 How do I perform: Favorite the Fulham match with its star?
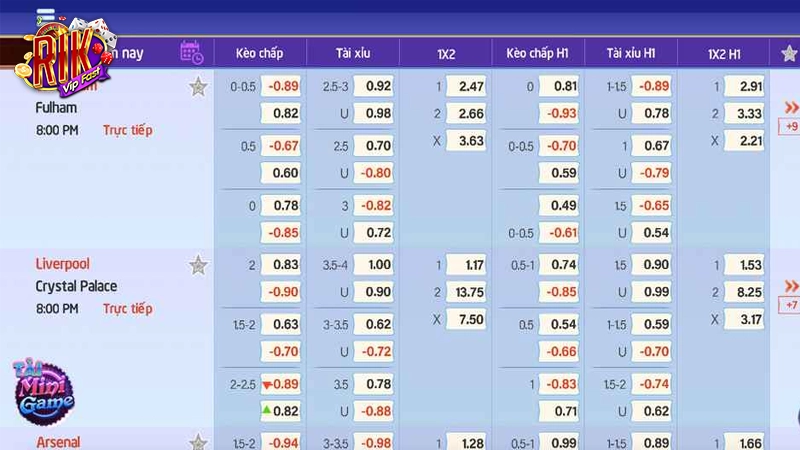[198, 87]
